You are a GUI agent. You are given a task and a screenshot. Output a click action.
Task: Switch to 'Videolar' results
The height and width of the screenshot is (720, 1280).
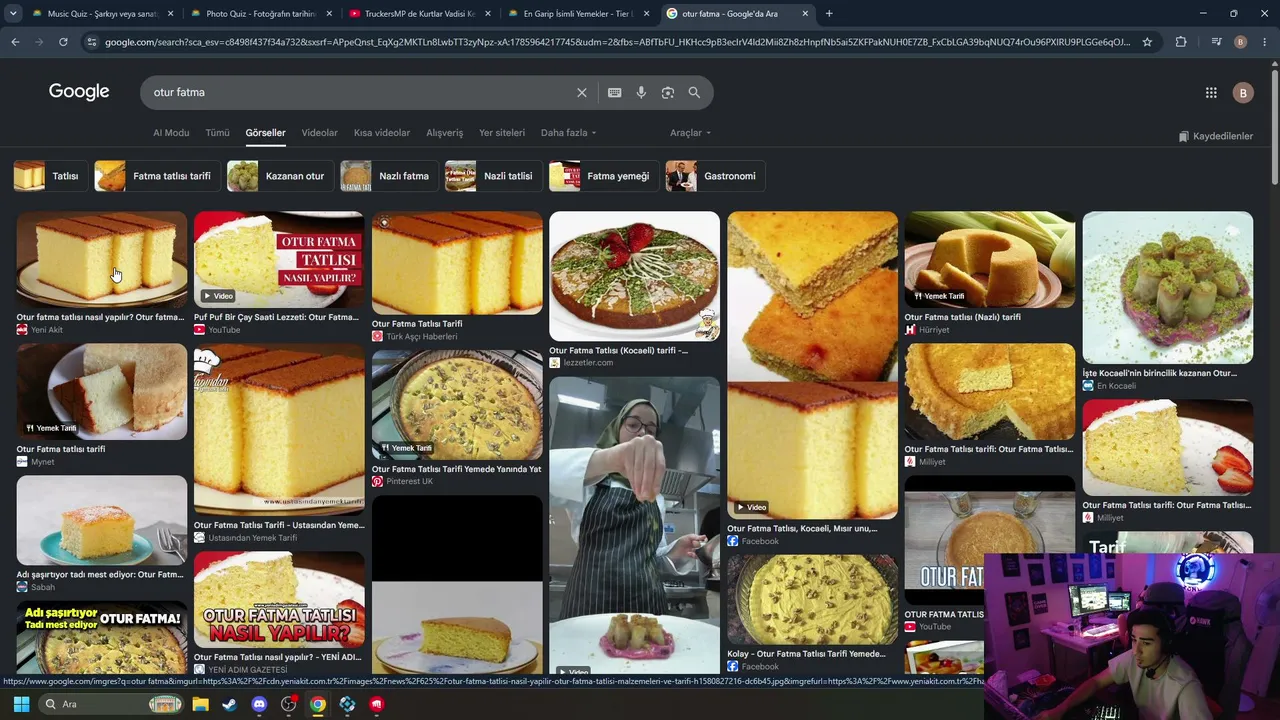320,133
